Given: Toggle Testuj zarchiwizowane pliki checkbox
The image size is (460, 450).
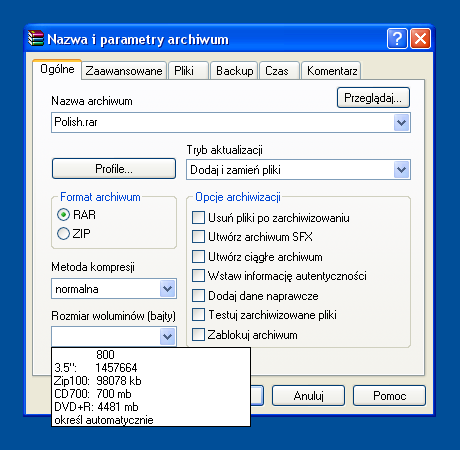Looking at the screenshot, I should 198,315.
